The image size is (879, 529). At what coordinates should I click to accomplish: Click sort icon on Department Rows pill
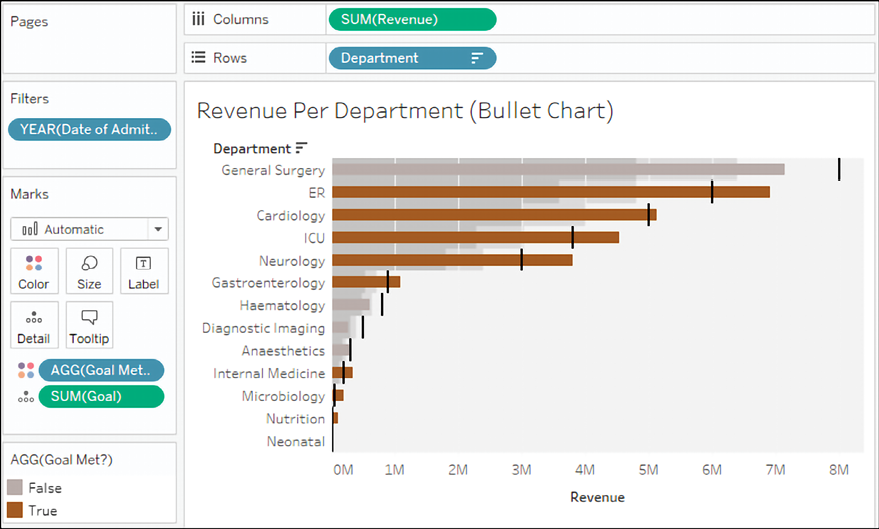point(477,58)
